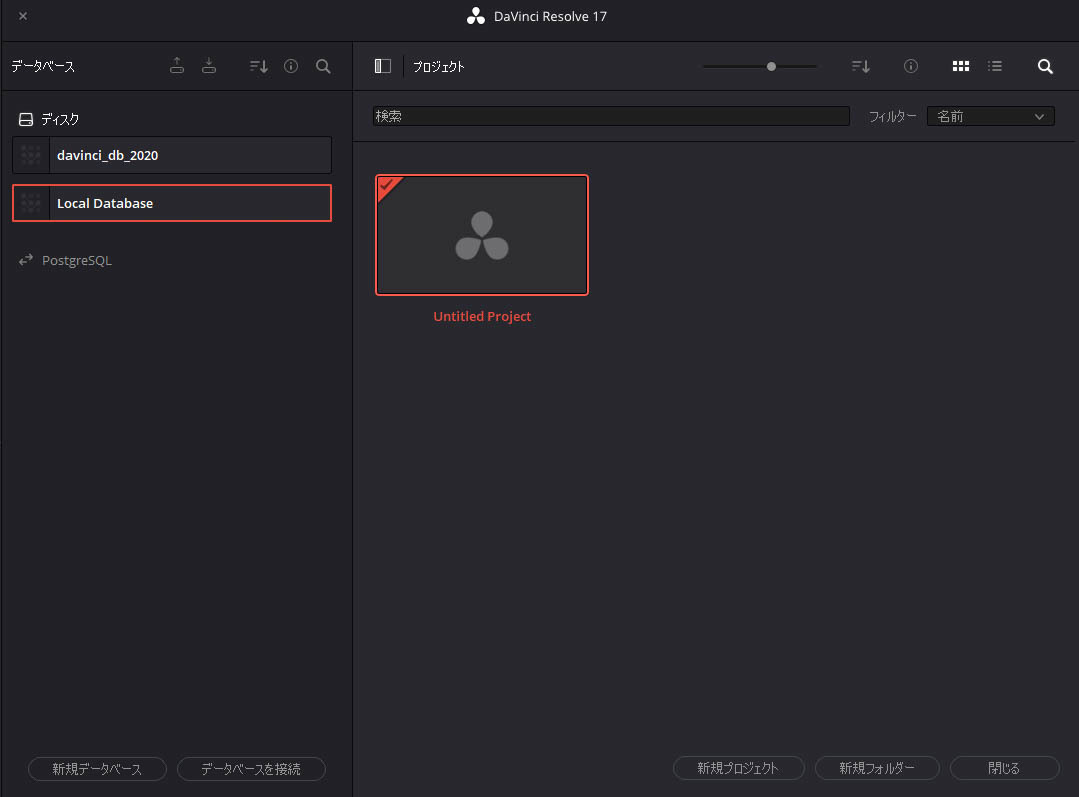Viewport: 1079px width, 797px height.
Task: Switch to thumbnail grid view
Action: pyautogui.click(x=961, y=66)
